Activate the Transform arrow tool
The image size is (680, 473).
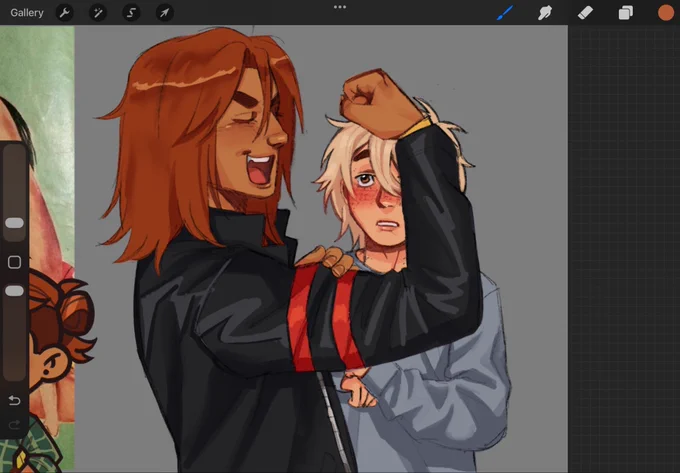164,13
